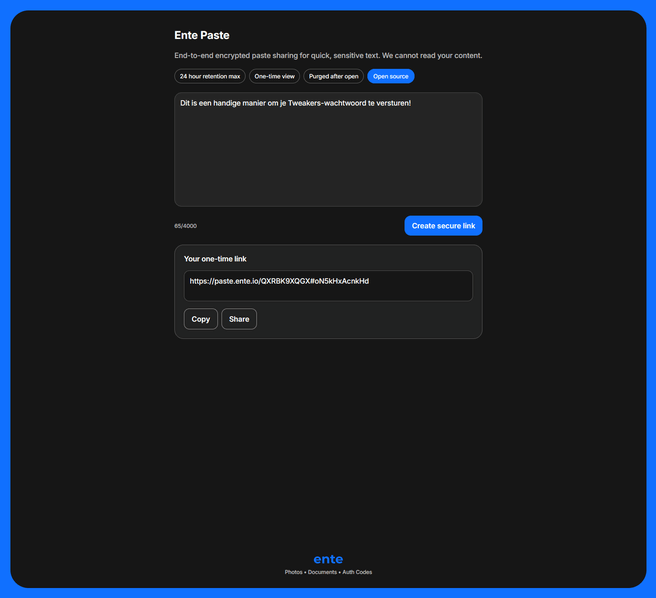Select the 24 hour retention max chip
The image size is (656, 598).
(x=210, y=76)
